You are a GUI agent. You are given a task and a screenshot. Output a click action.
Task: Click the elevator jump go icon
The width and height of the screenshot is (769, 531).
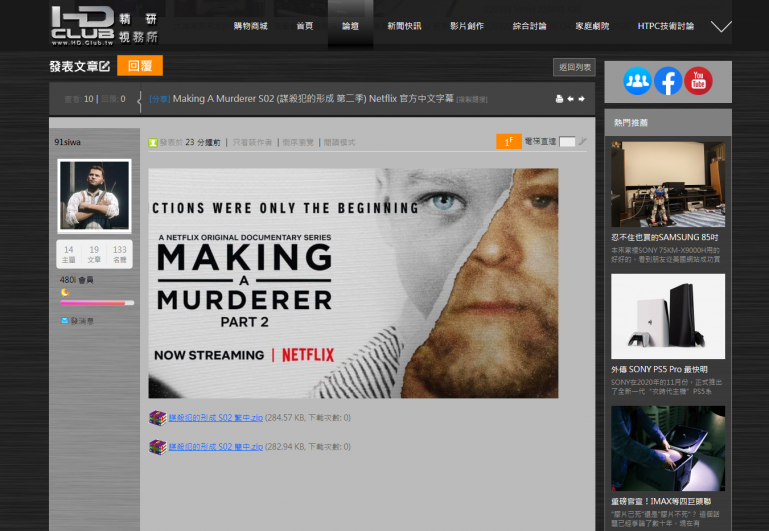[582, 141]
